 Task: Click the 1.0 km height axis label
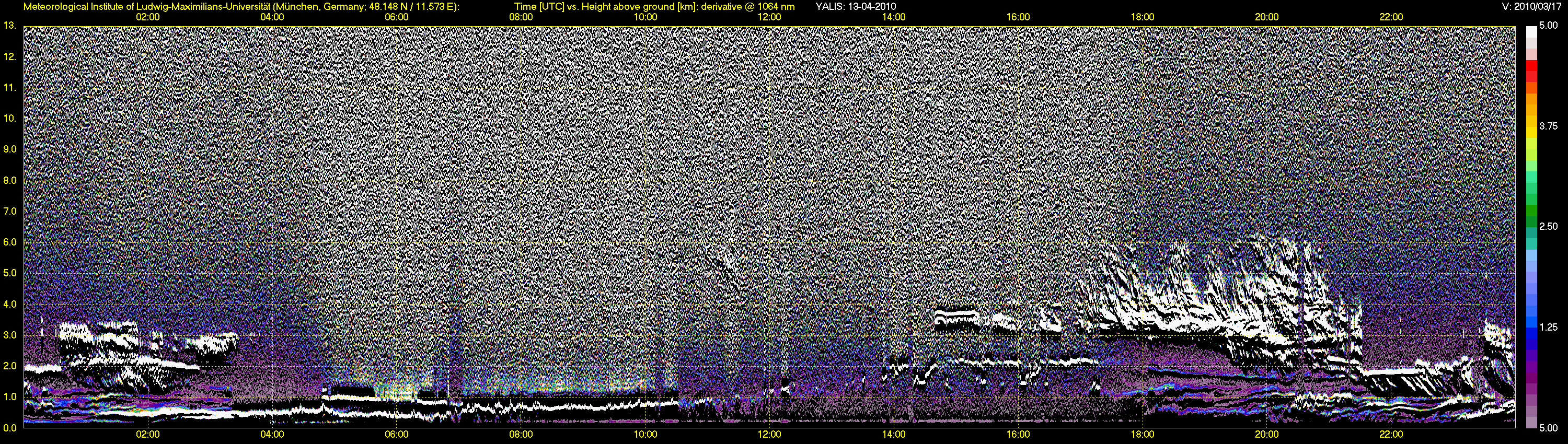[x=9, y=396]
